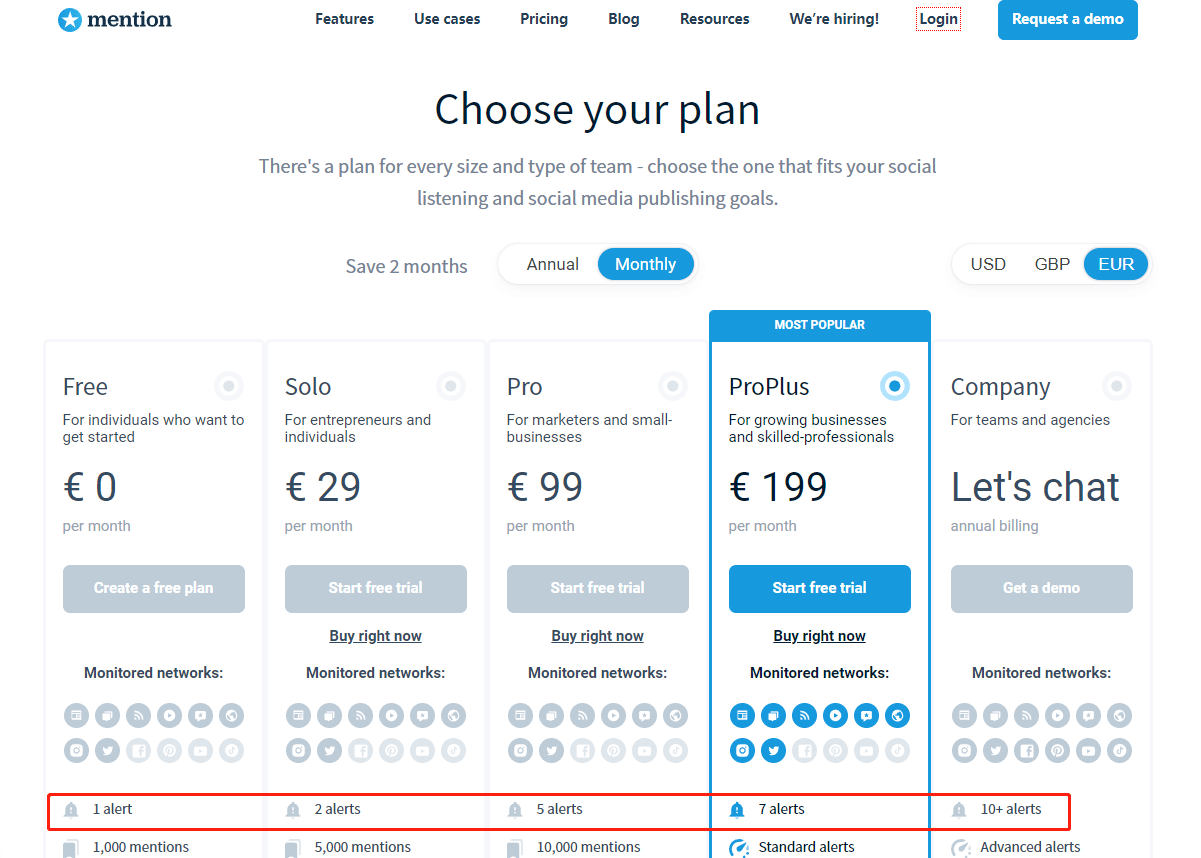Screen dimensions: 1201x858
Task: Click the ProPlus plan's news icon
Action: pos(742,715)
